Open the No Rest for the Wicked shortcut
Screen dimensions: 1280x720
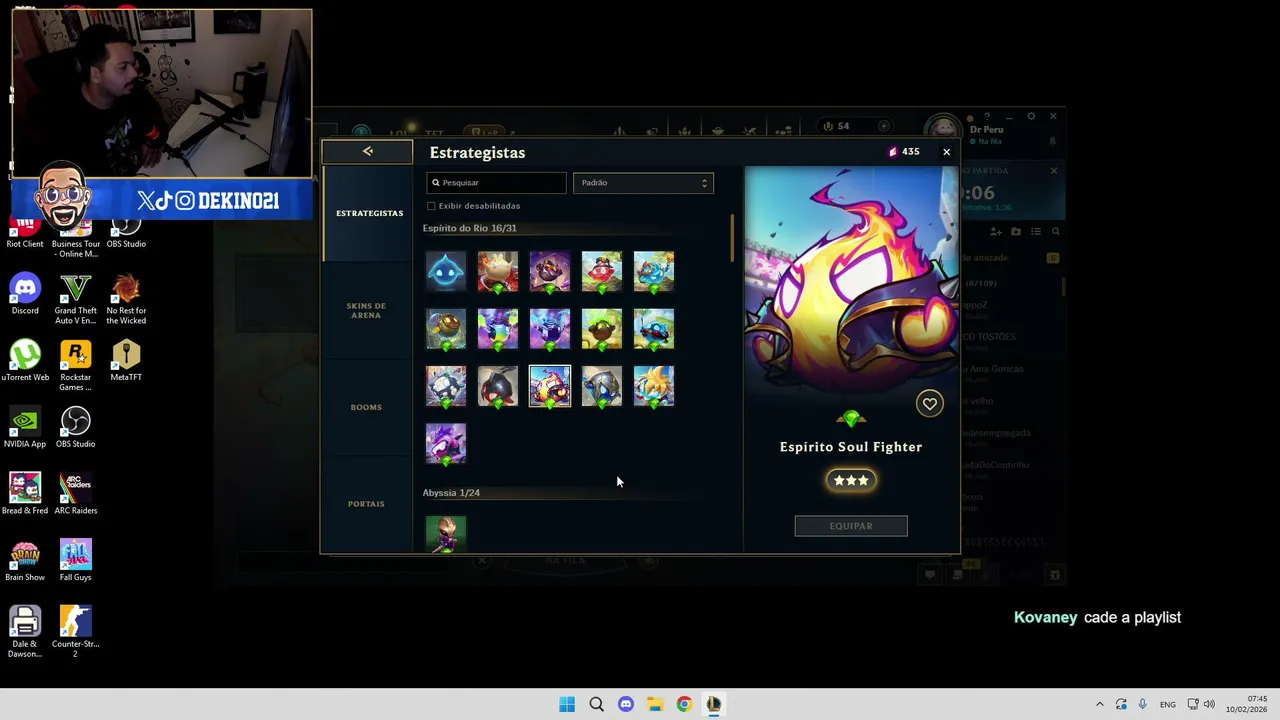(x=126, y=299)
